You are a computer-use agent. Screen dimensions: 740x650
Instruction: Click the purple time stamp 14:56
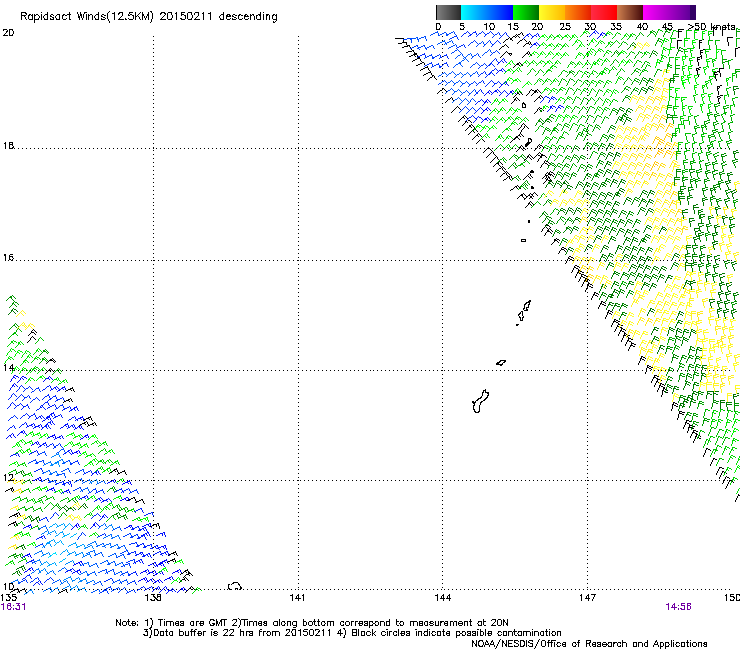(x=678, y=607)
